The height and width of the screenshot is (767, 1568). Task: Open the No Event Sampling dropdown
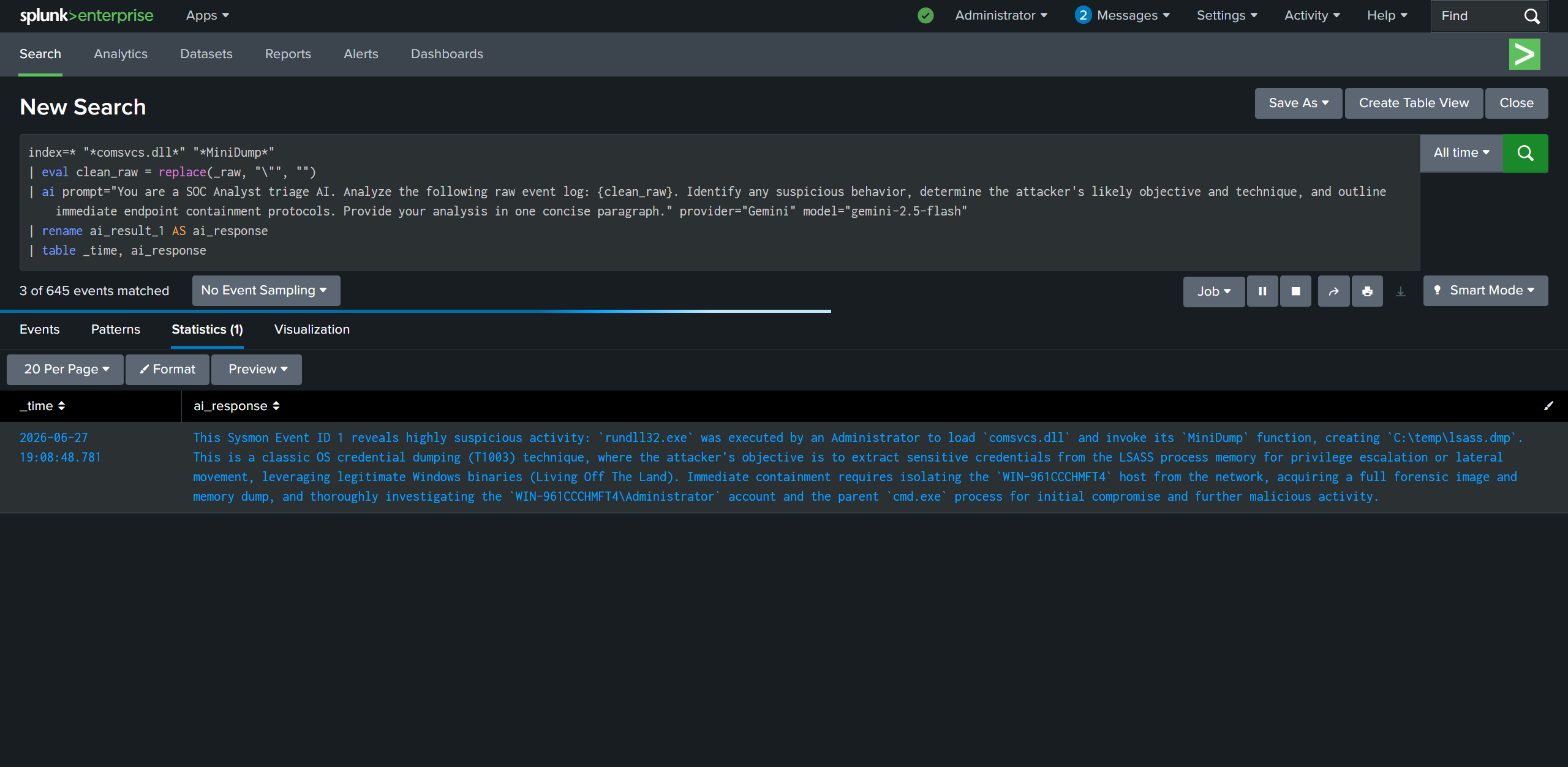pos(266,291)
